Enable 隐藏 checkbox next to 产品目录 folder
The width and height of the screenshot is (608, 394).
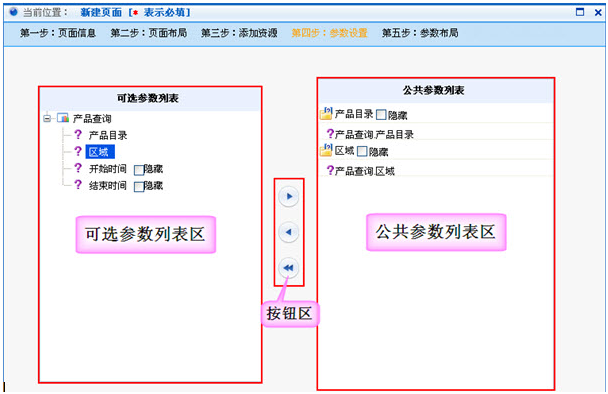(381, 114)
